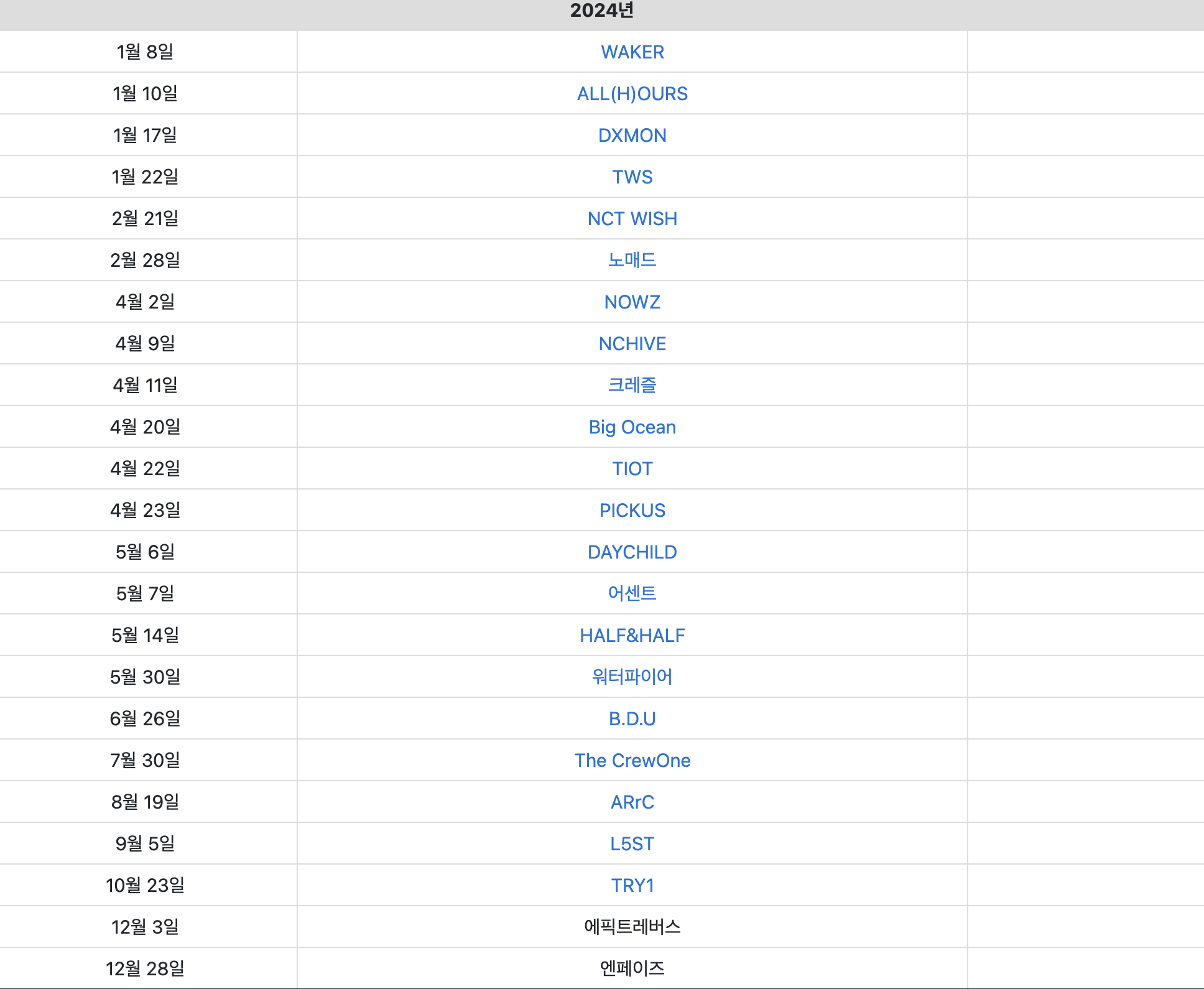Image resolution: width=1204 pixels, height=989 pixels.
Task: Open the HALF&HALF link
Action: 632,636
